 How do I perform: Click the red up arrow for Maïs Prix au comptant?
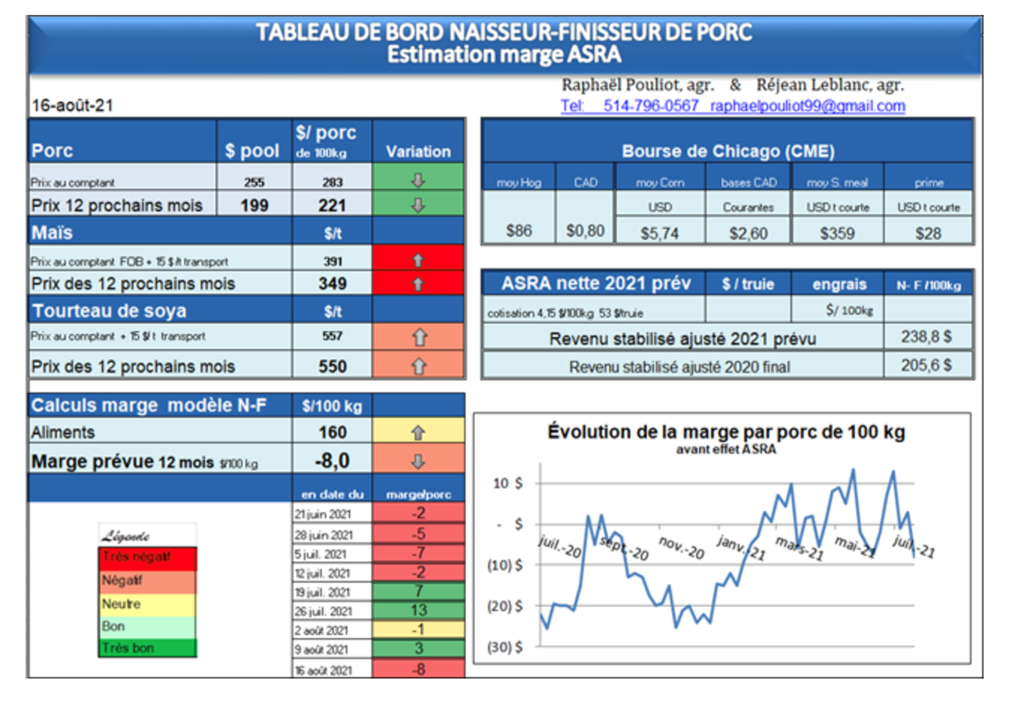pyautogui.click(x=418, y=259)
